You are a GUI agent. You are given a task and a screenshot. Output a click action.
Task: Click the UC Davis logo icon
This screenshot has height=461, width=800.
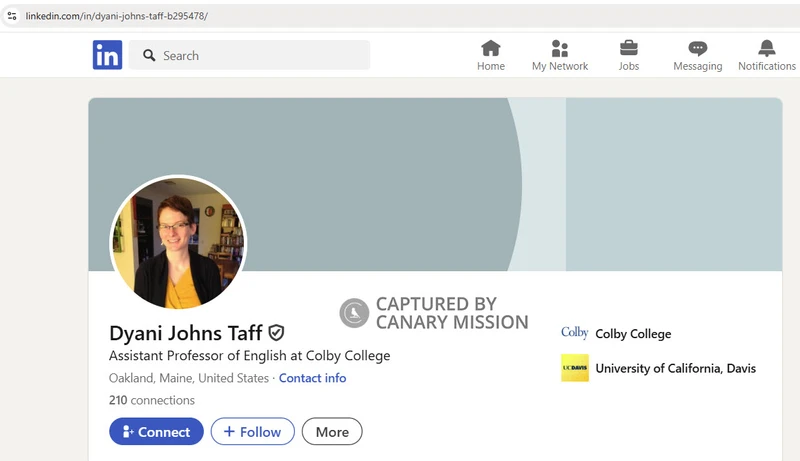point(574,368)
